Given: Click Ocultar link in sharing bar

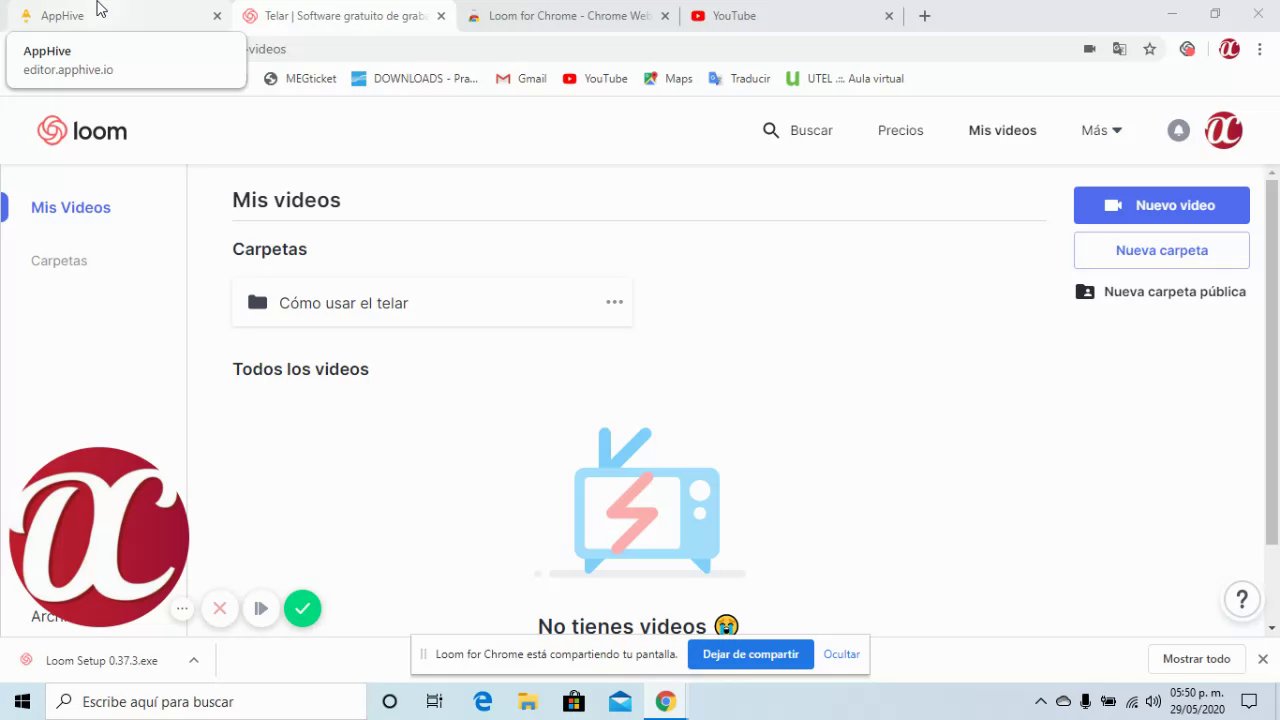Looking at the screenshot, I should coord(841,654).
